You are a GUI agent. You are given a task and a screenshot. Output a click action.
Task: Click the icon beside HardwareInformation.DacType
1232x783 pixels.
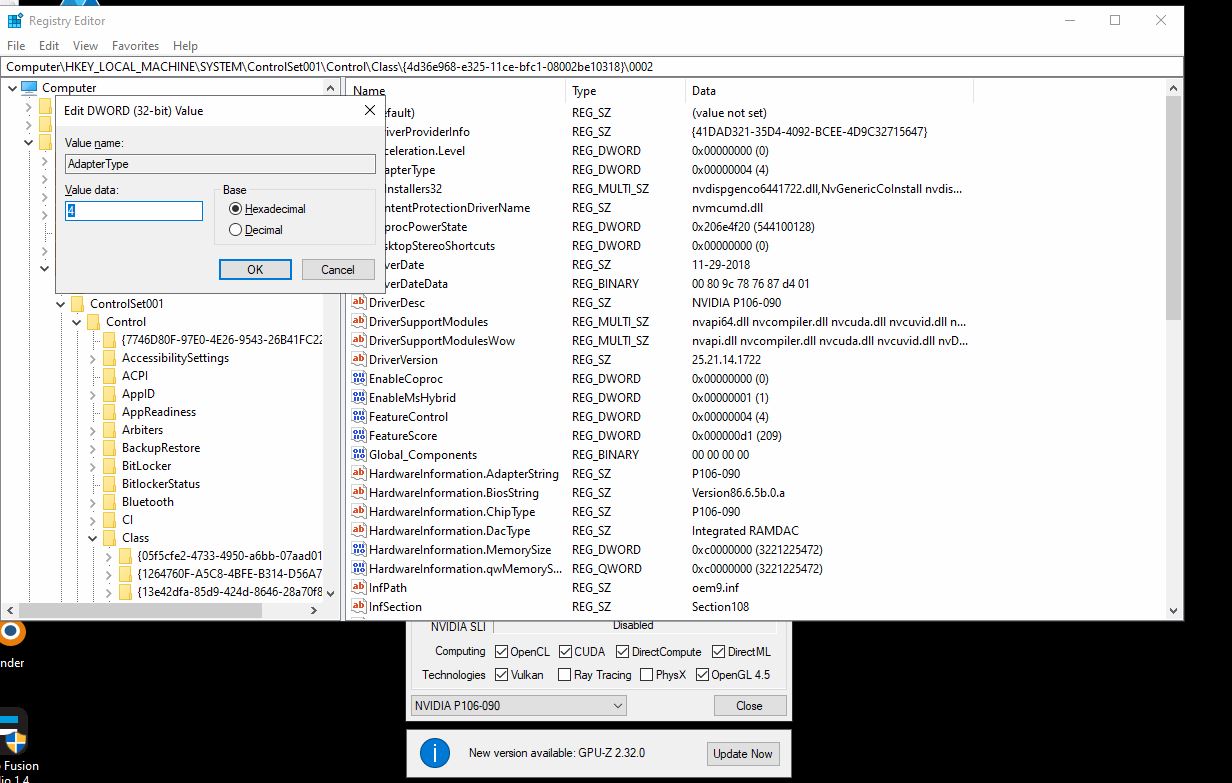359,531
